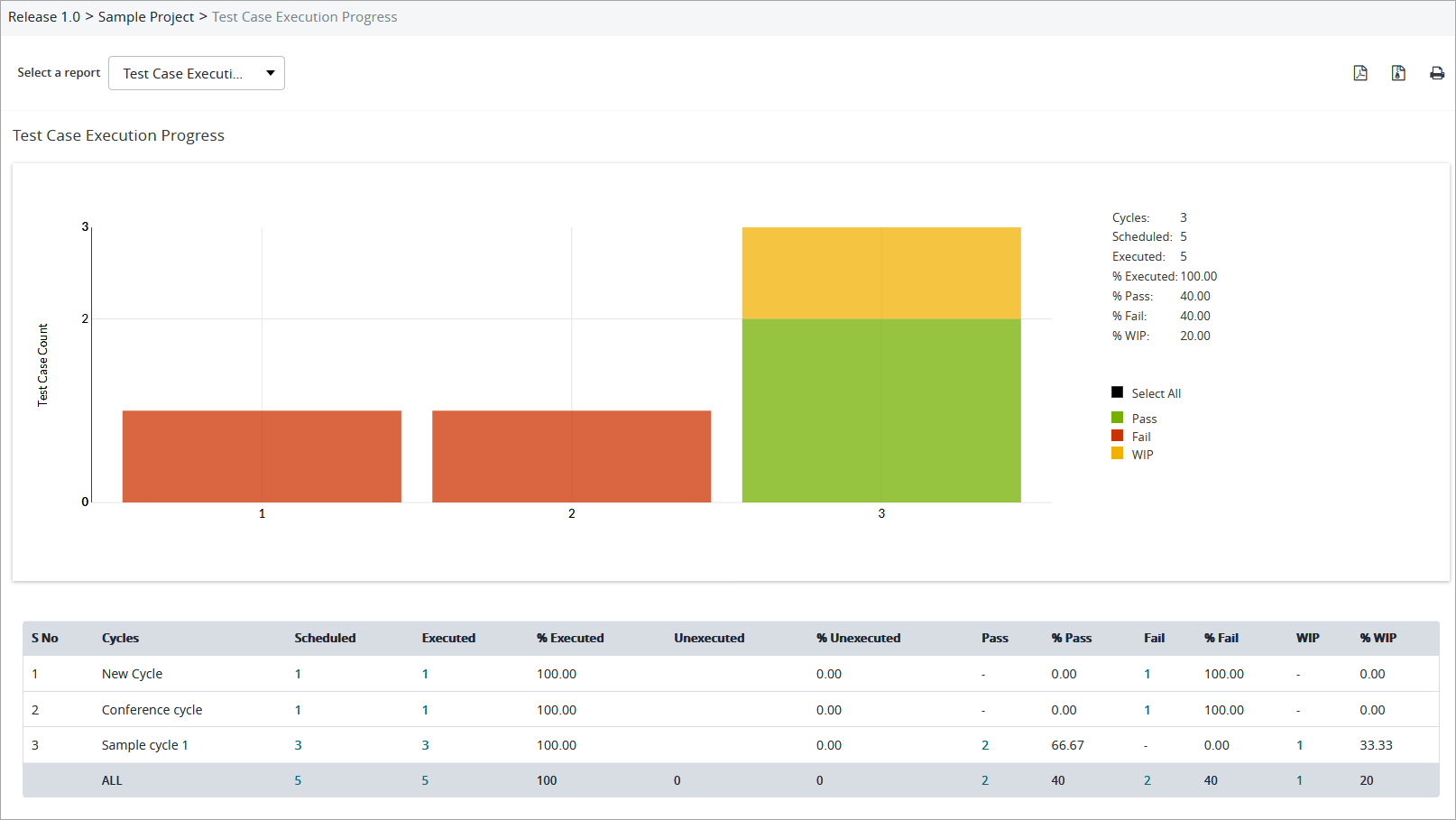Select the ALL totals row label
Image resolution: width=1456 pixels, height=820 pixels.
click(111, 780)
